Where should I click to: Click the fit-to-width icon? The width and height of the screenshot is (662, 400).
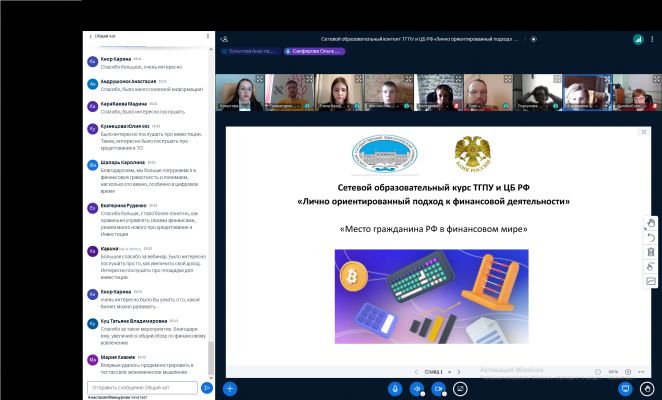[641, 372]
